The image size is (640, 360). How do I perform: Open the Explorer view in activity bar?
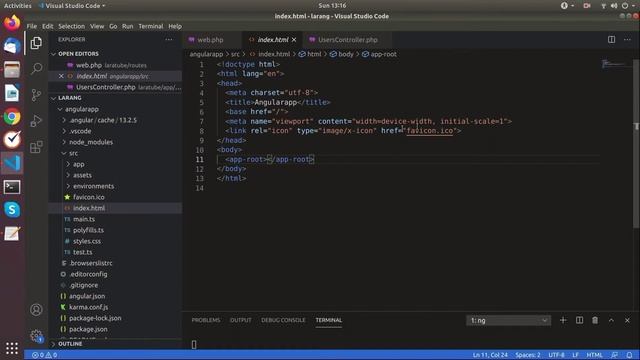click(36, 43)
